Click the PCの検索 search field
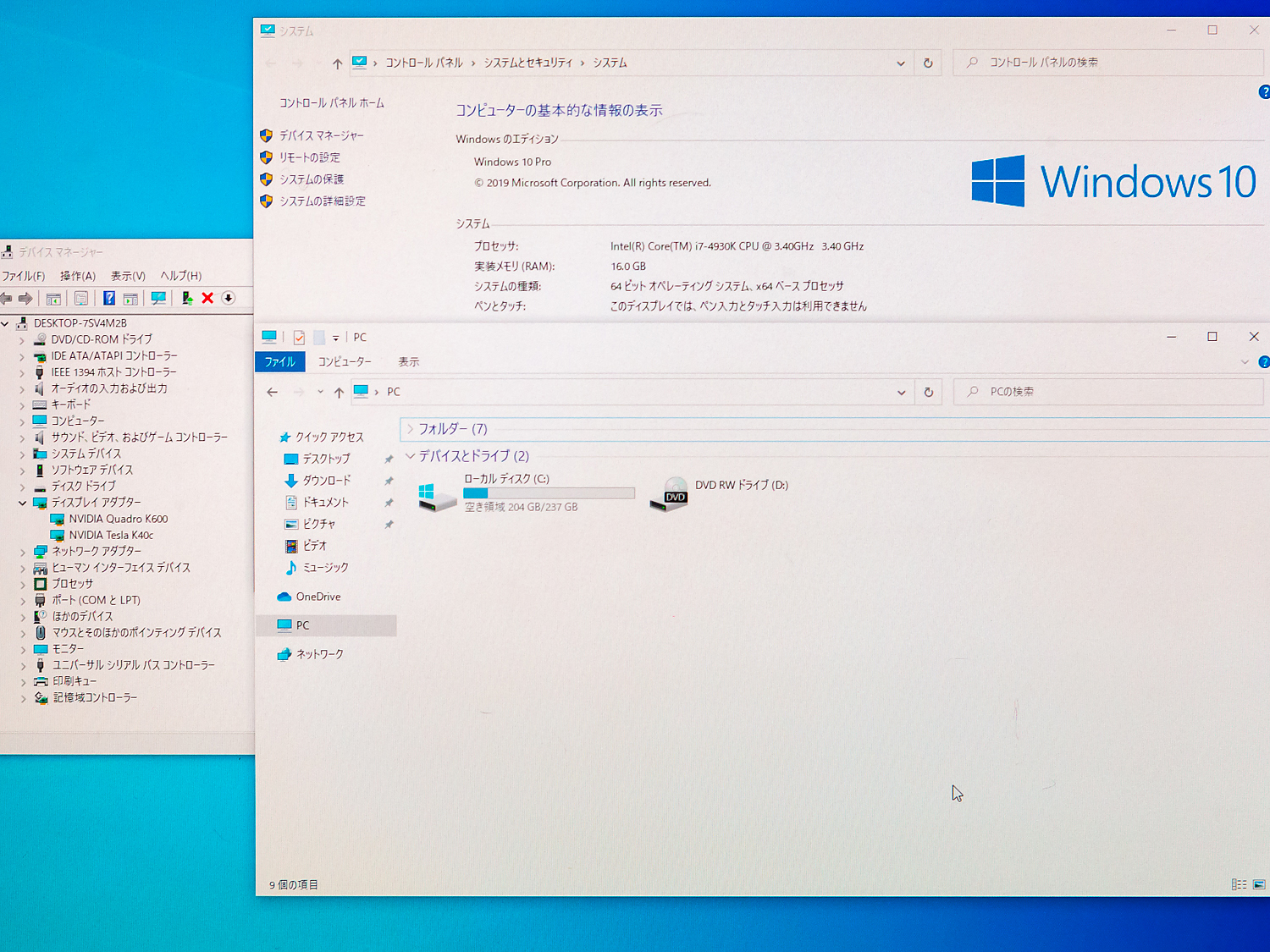 pos(1109,392)
